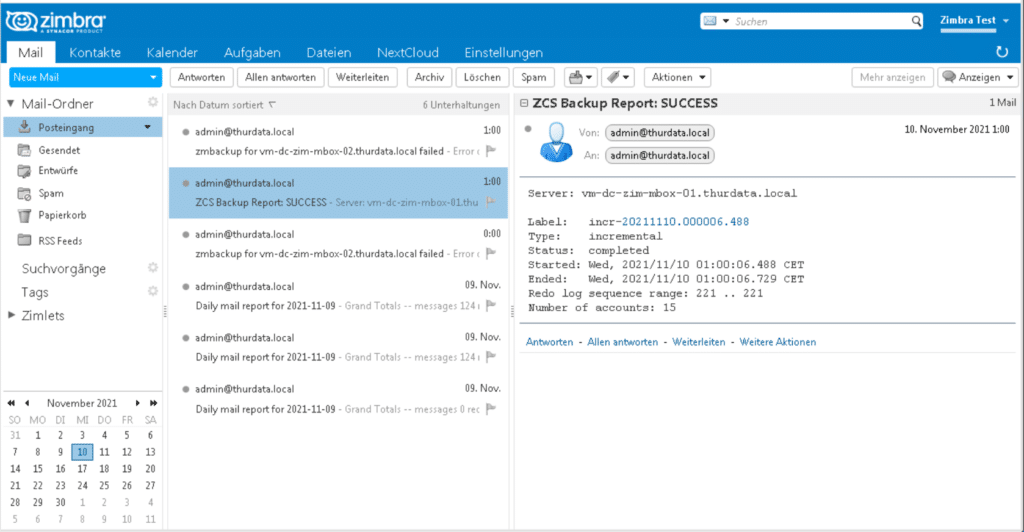Image resolution: width=1024 pixels, height=532 pixels.
Task: Click the refresh icon at top right
Action: pyautogui.click(x=1002, y=52)
